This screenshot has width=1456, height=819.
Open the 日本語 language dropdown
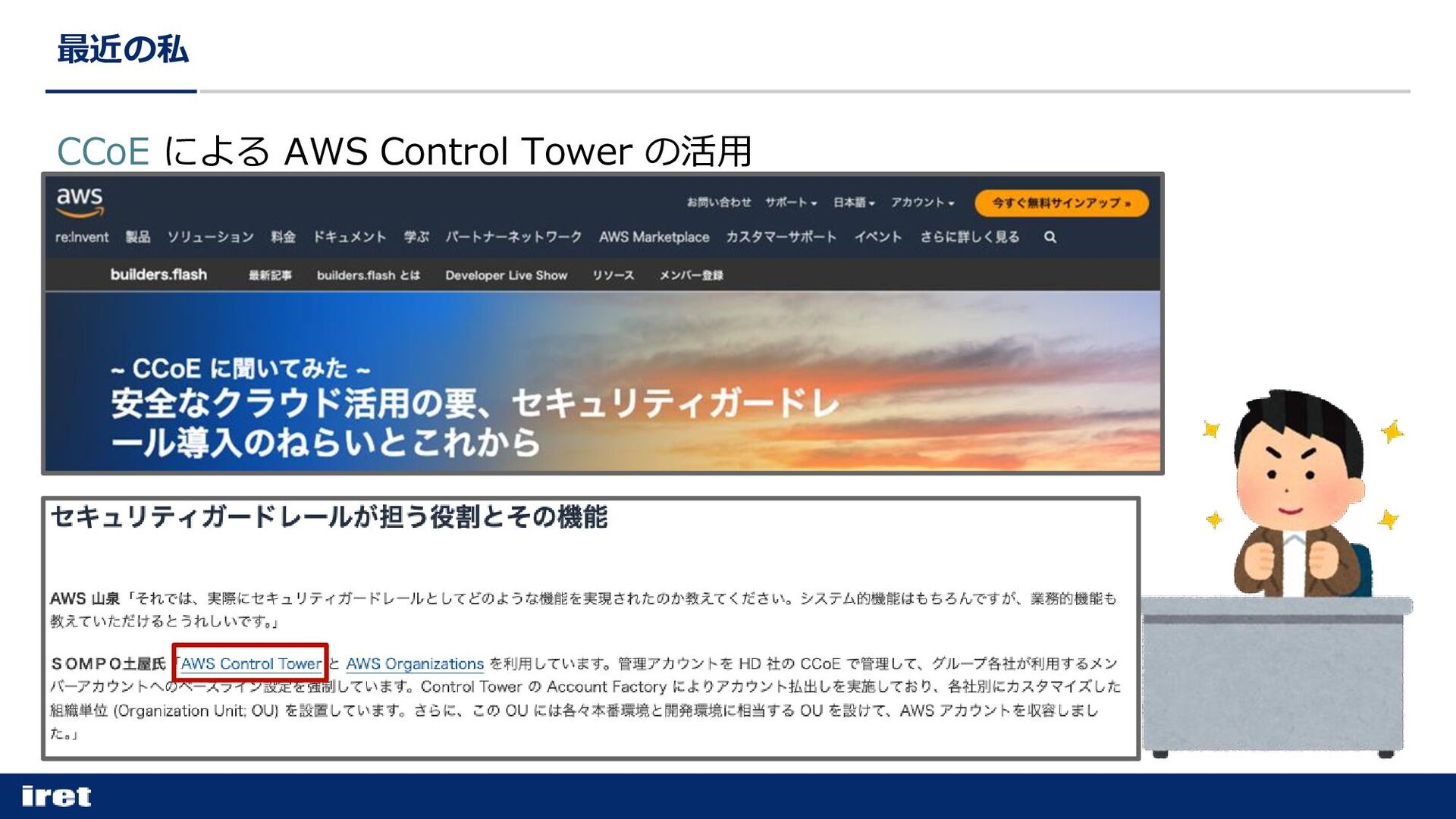(x=854, y=202)
